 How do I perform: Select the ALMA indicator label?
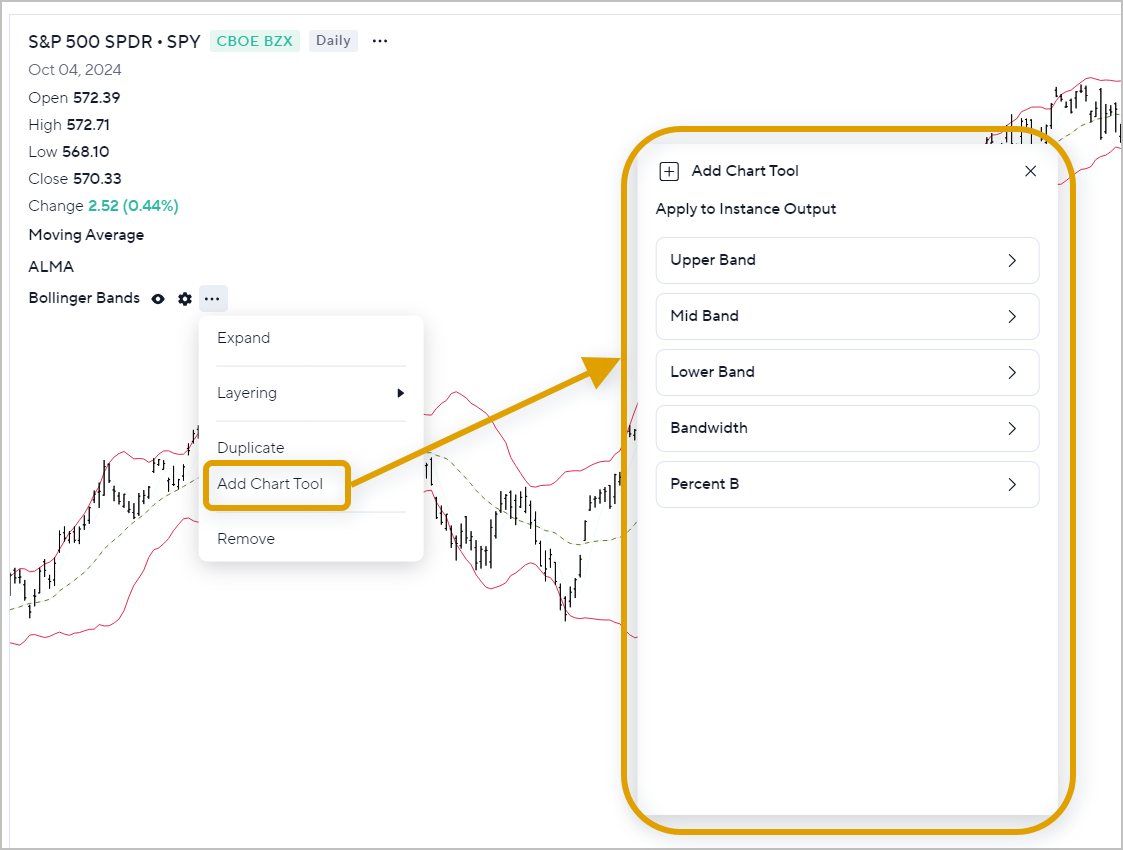pos(51,266)
